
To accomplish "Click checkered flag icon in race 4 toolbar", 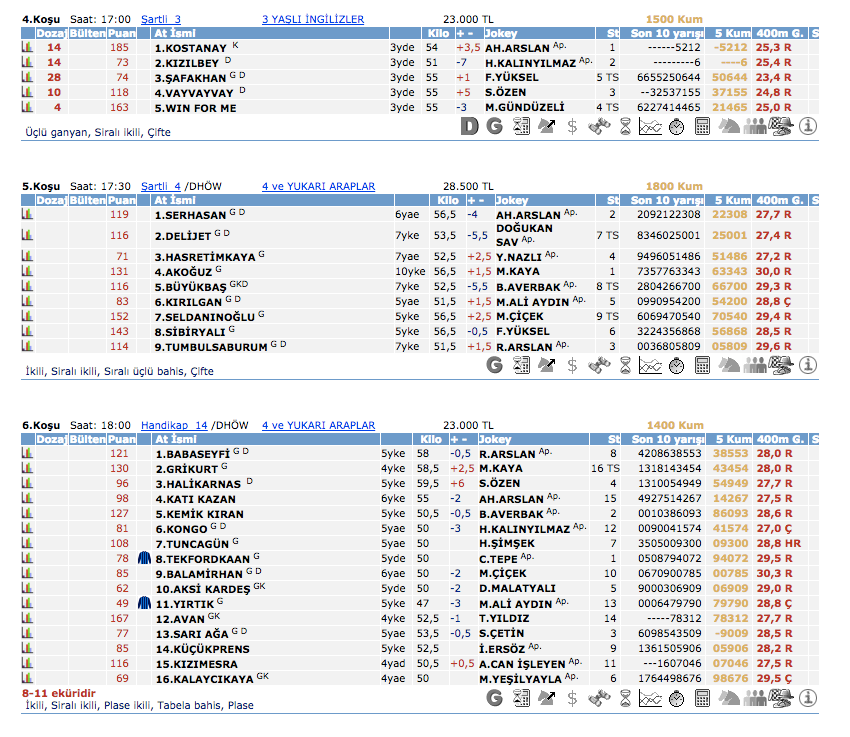I will (782, 126).
